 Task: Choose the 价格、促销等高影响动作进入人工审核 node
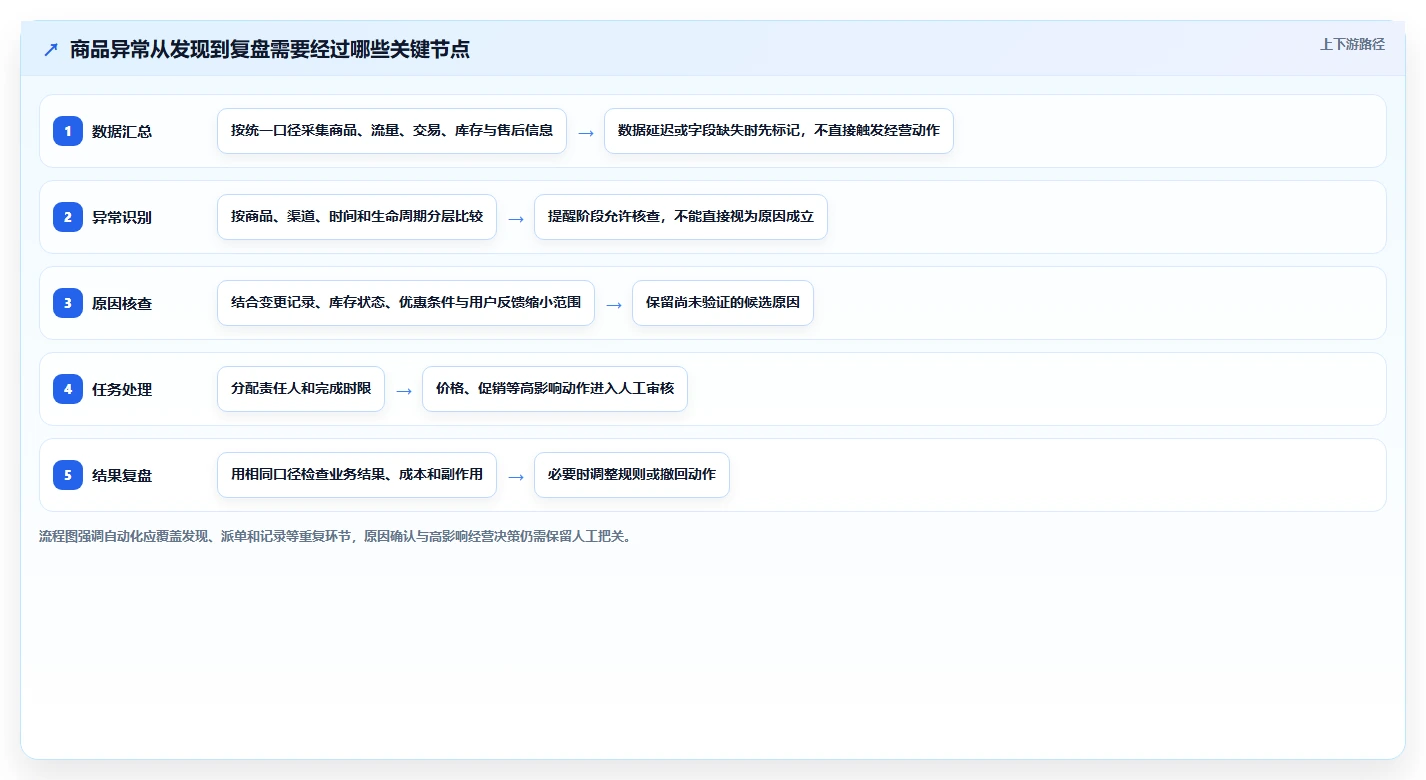tap(555, 389)
